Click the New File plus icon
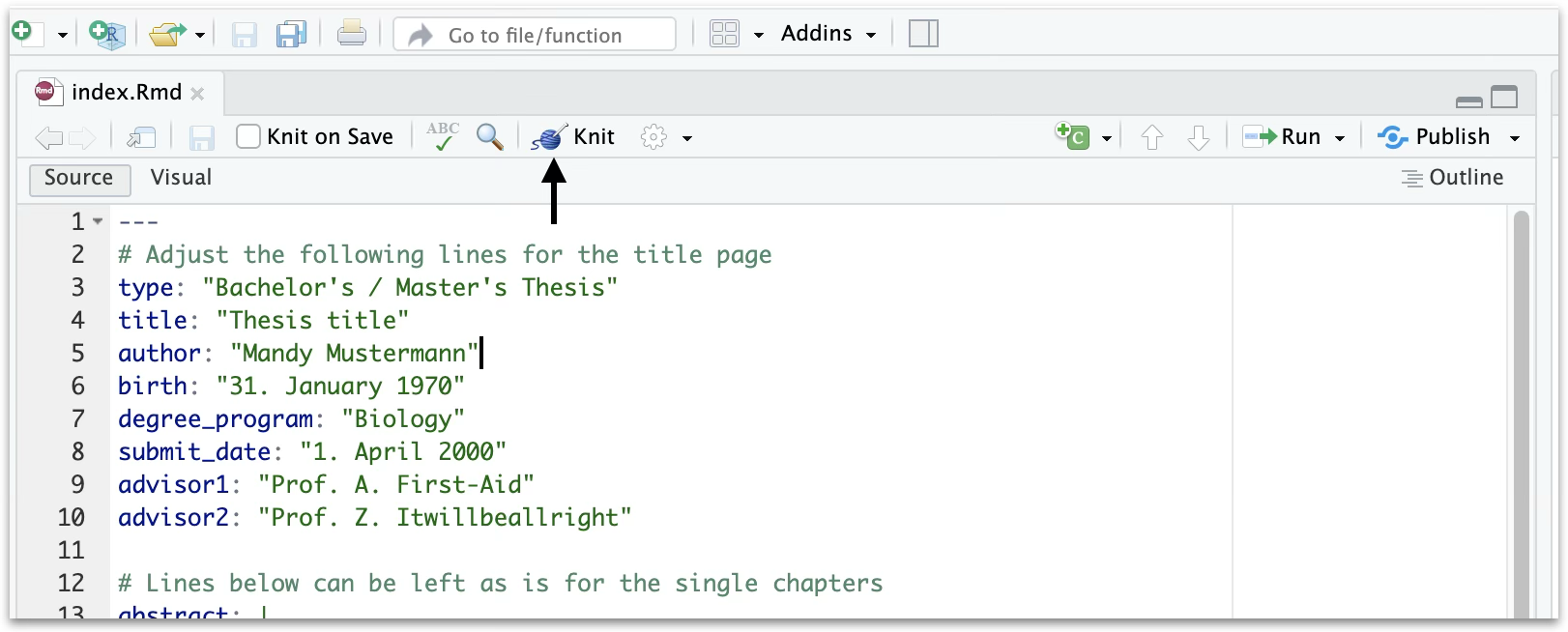Screen dimensions: 1568x632 pyautogui.click(x=26, y=34)
